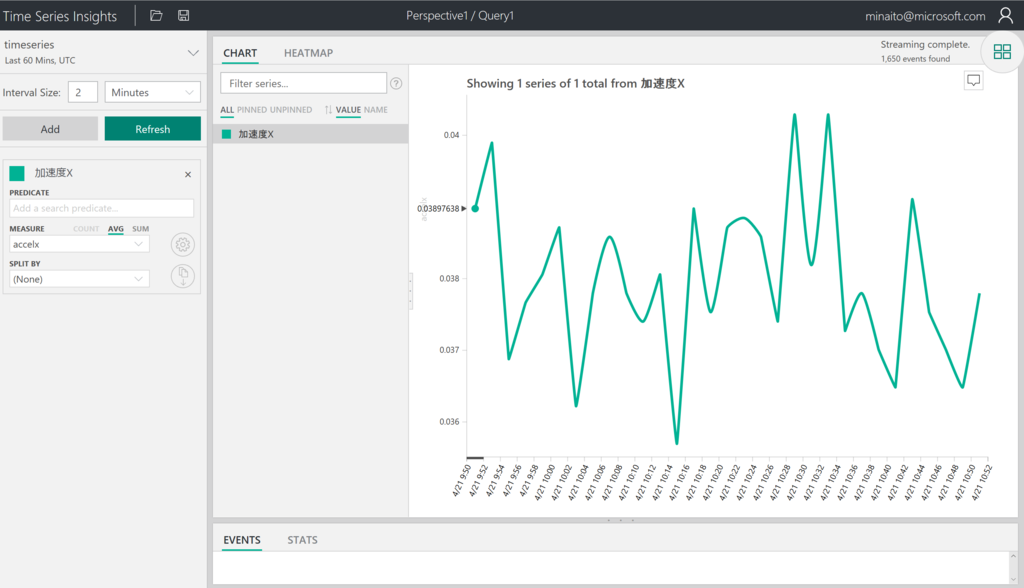Open the user account profile icon
This screenshot has width=1024, height=588.
1005,16
